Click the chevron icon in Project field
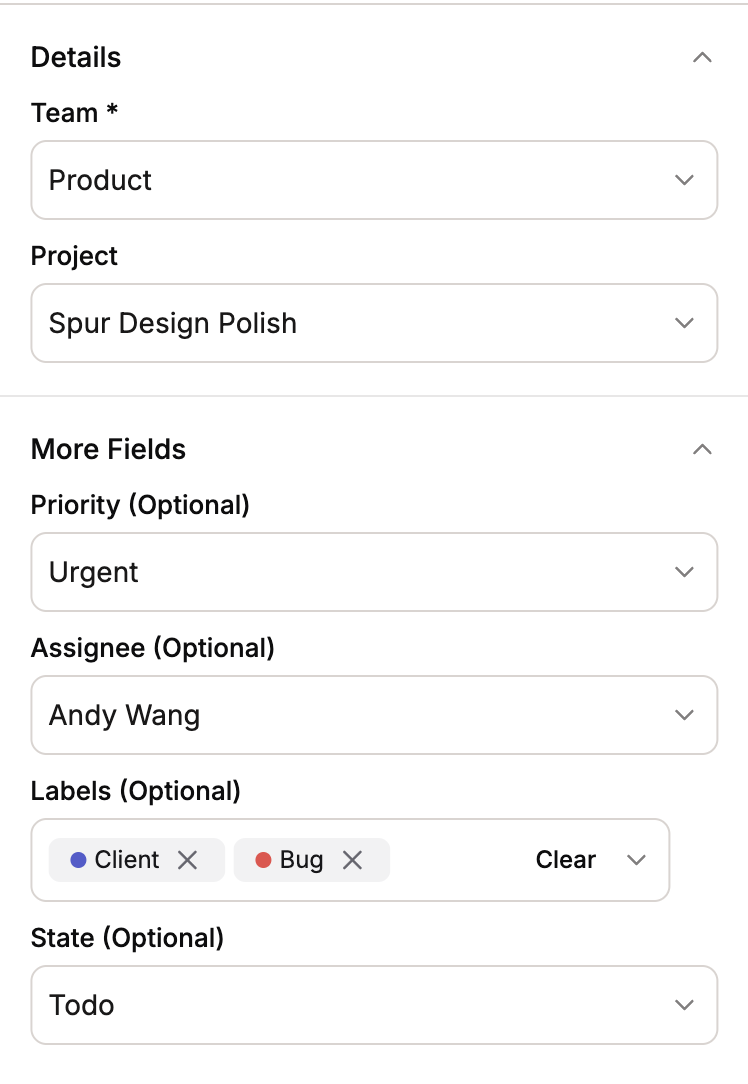The height and width of the screenshot is (1084, 748). (684, 323)
